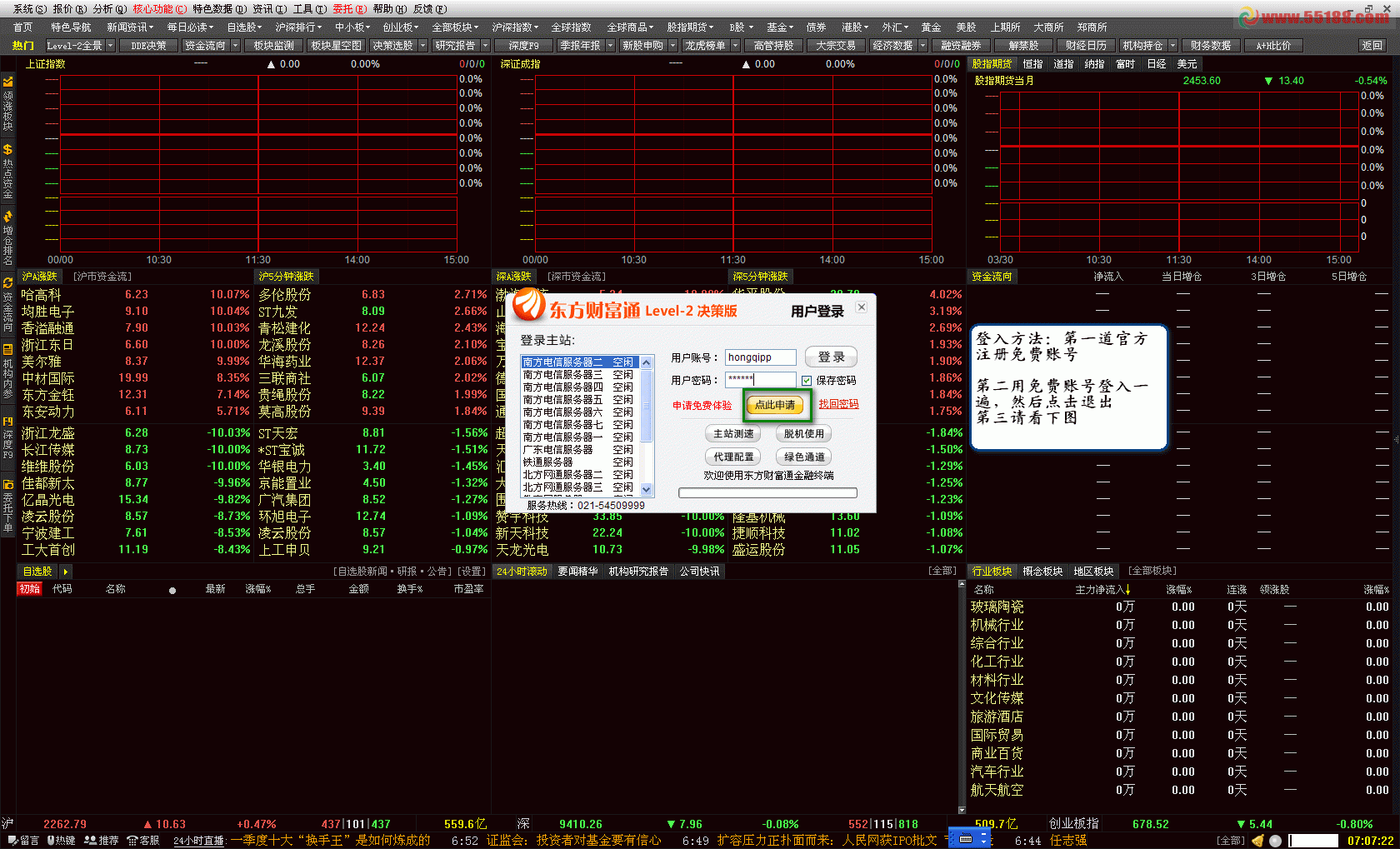
Task: Click the 找回密码 link
Action: (x=838, y=404)
